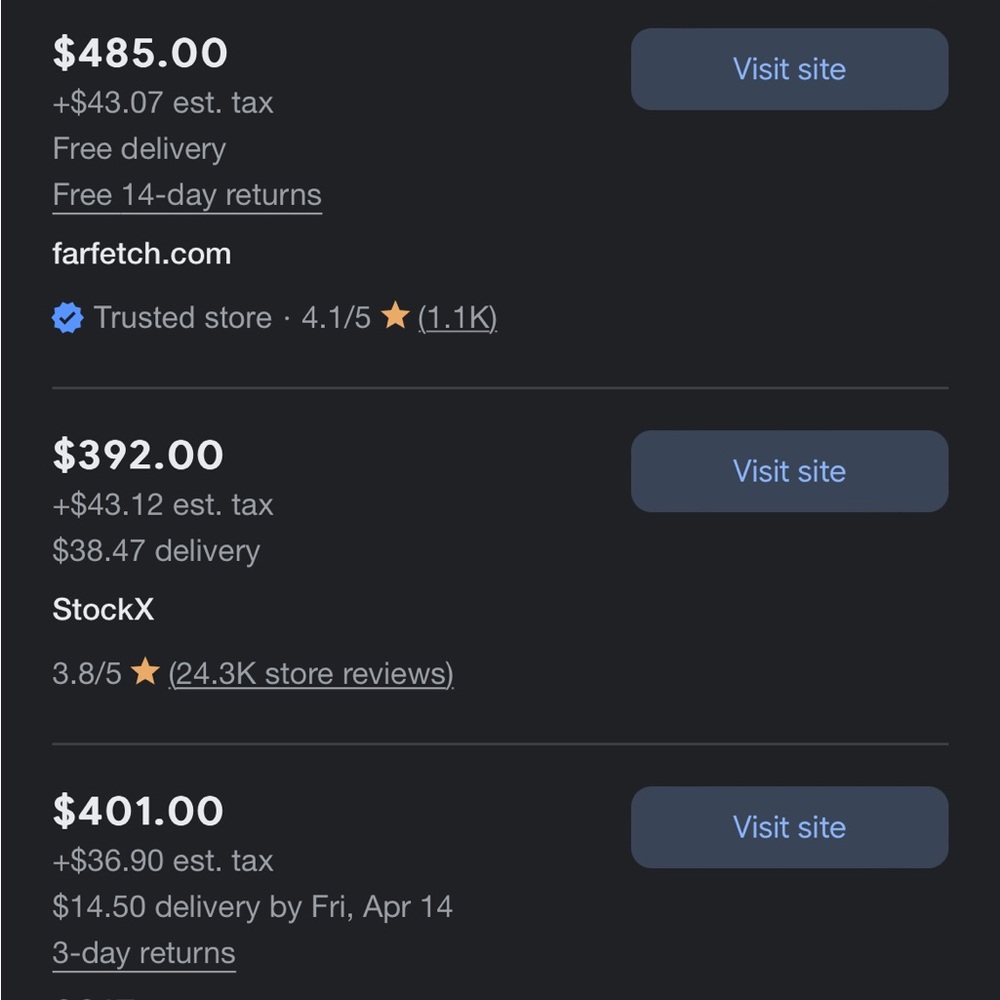This screenshot has width=1000, height=1000.
Task: Click the Trusted store label text
Action: click(x=182, y=318)
